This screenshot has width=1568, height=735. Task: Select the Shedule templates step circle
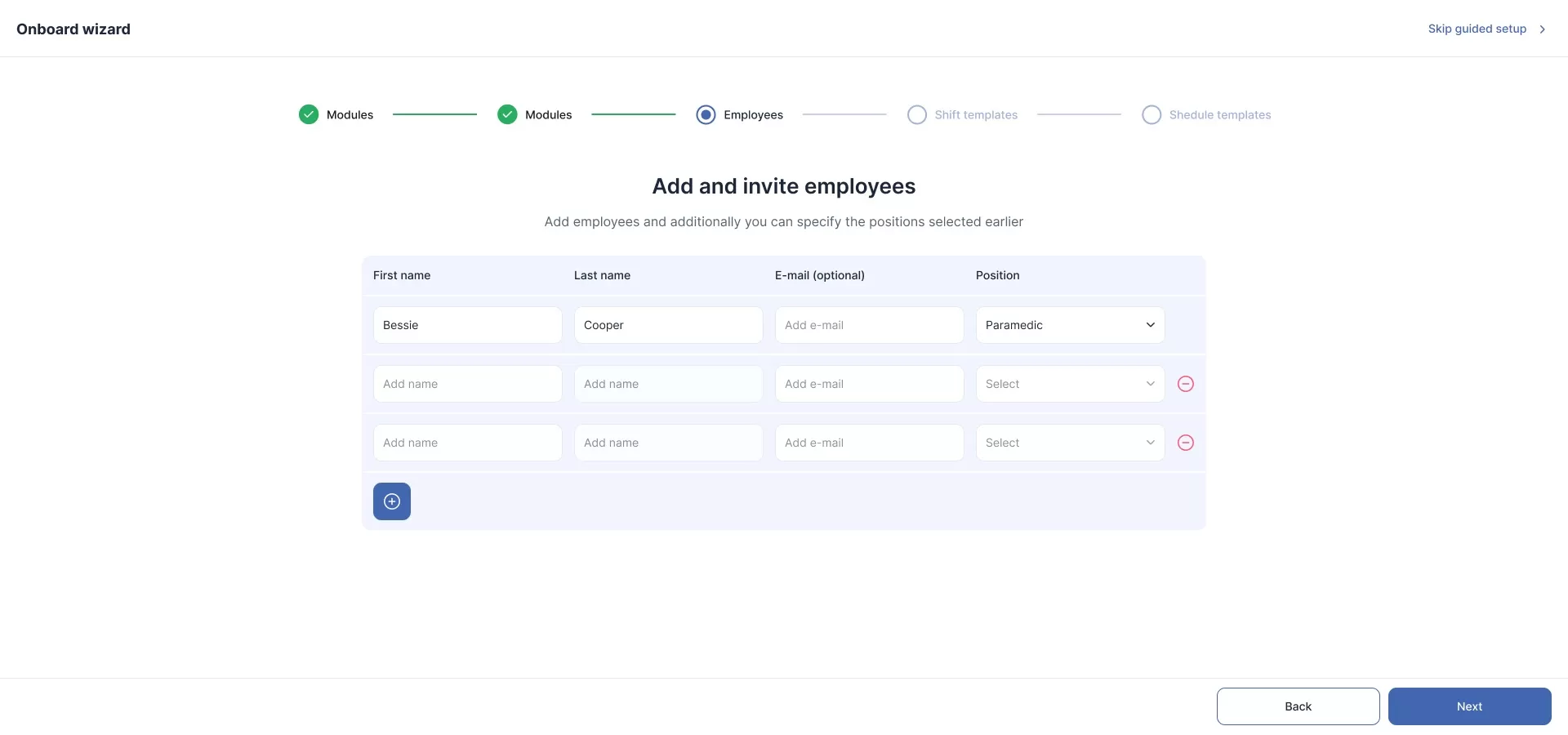(x=1151, y=114)
